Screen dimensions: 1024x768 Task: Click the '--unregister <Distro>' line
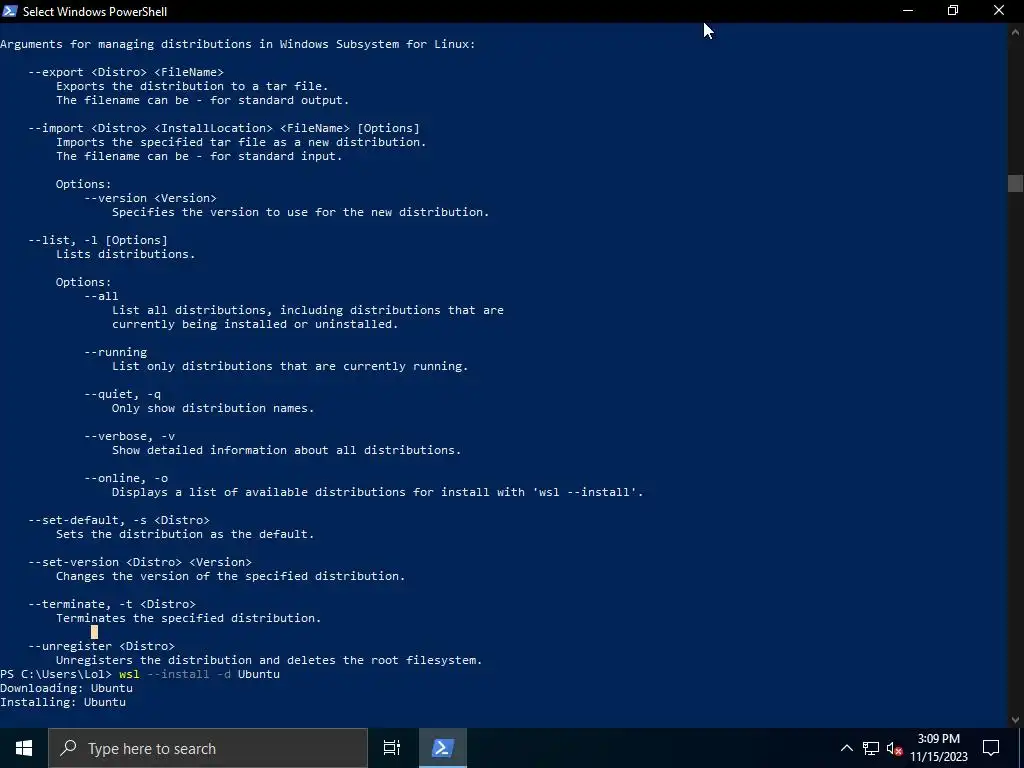pos(101,646)
